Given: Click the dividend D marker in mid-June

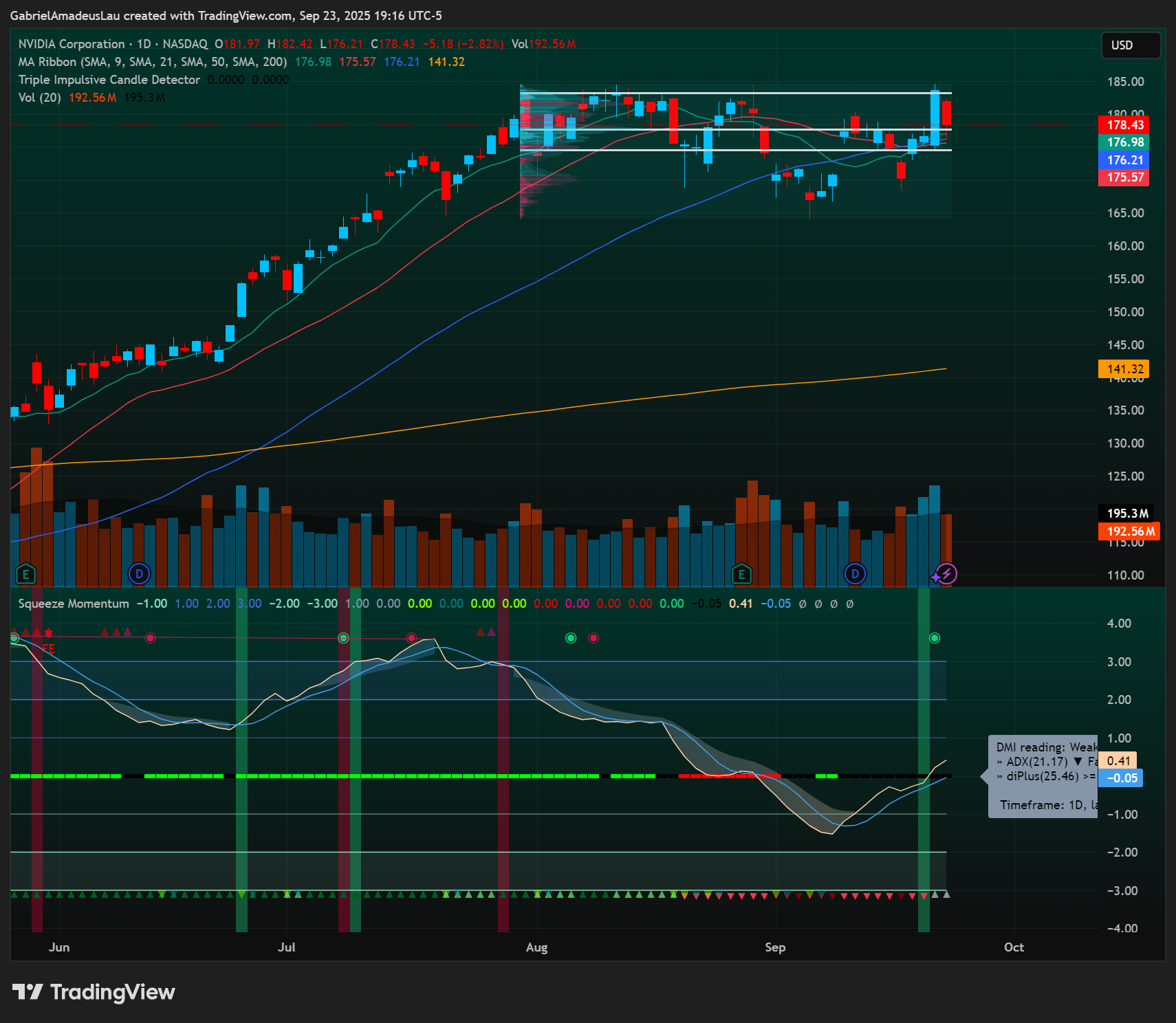Looking at the screenshot, I should (x=140, y=573).
